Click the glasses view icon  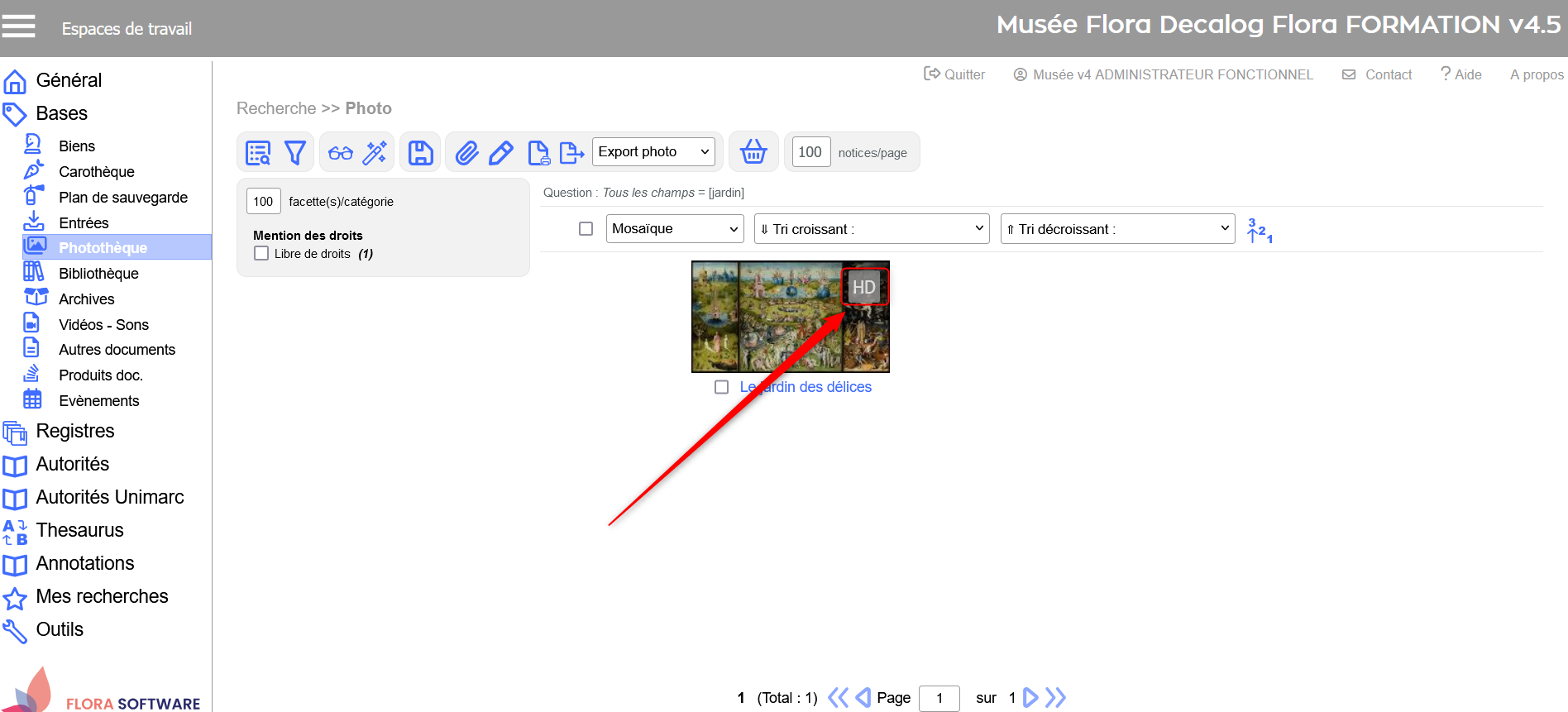pyautogui.click(x=340, y=153)
